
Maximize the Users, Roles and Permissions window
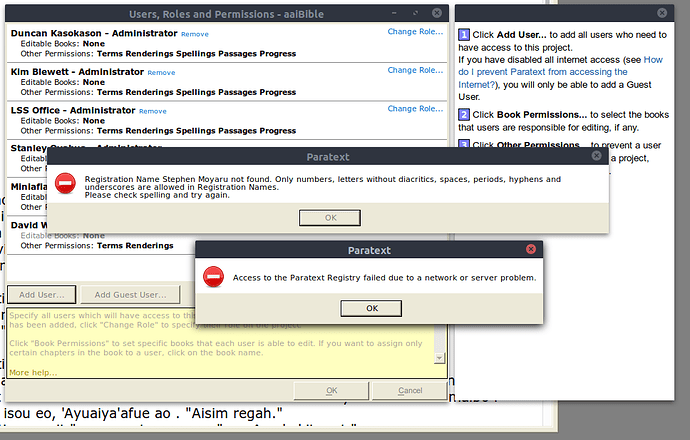click(x=415, y=13)
